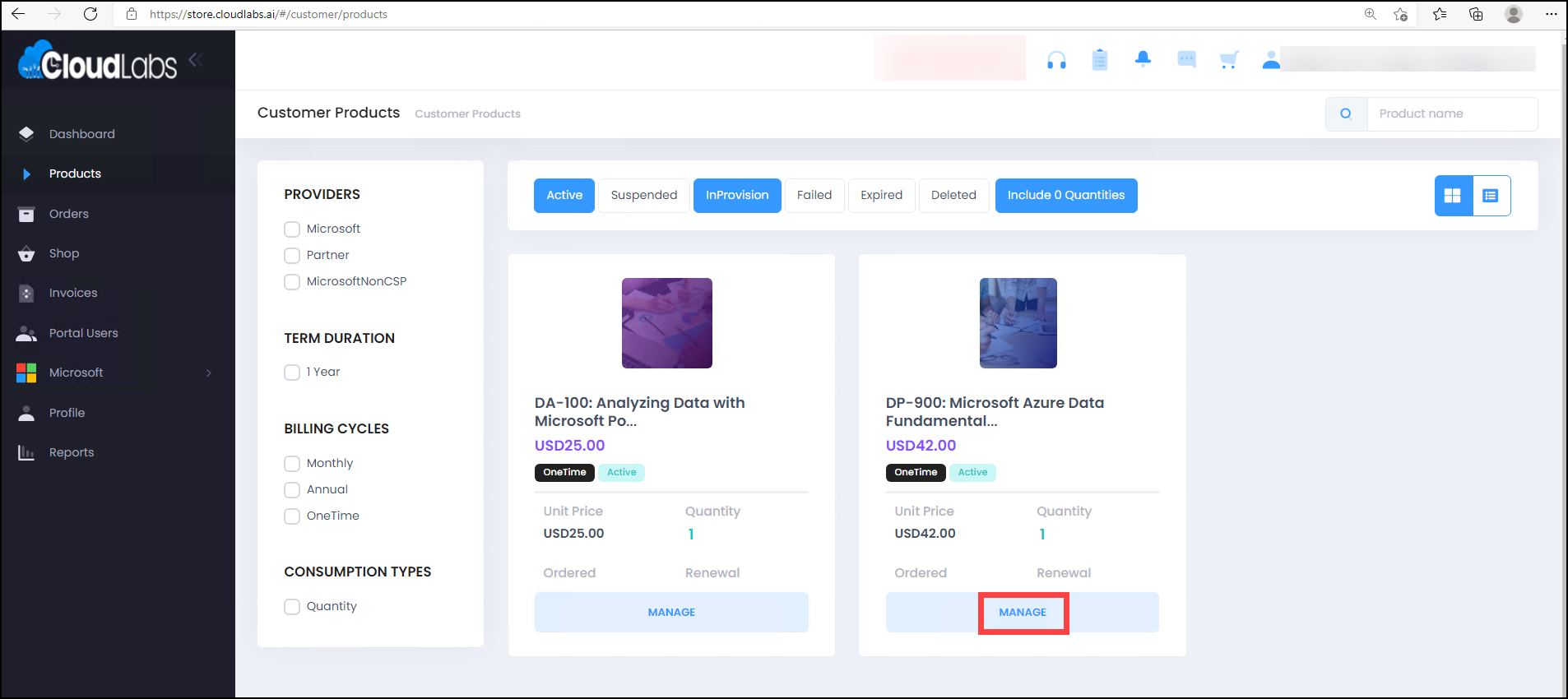Open notifications bell icon
Screen dimensions: 1568x699
pos(1143,58)
